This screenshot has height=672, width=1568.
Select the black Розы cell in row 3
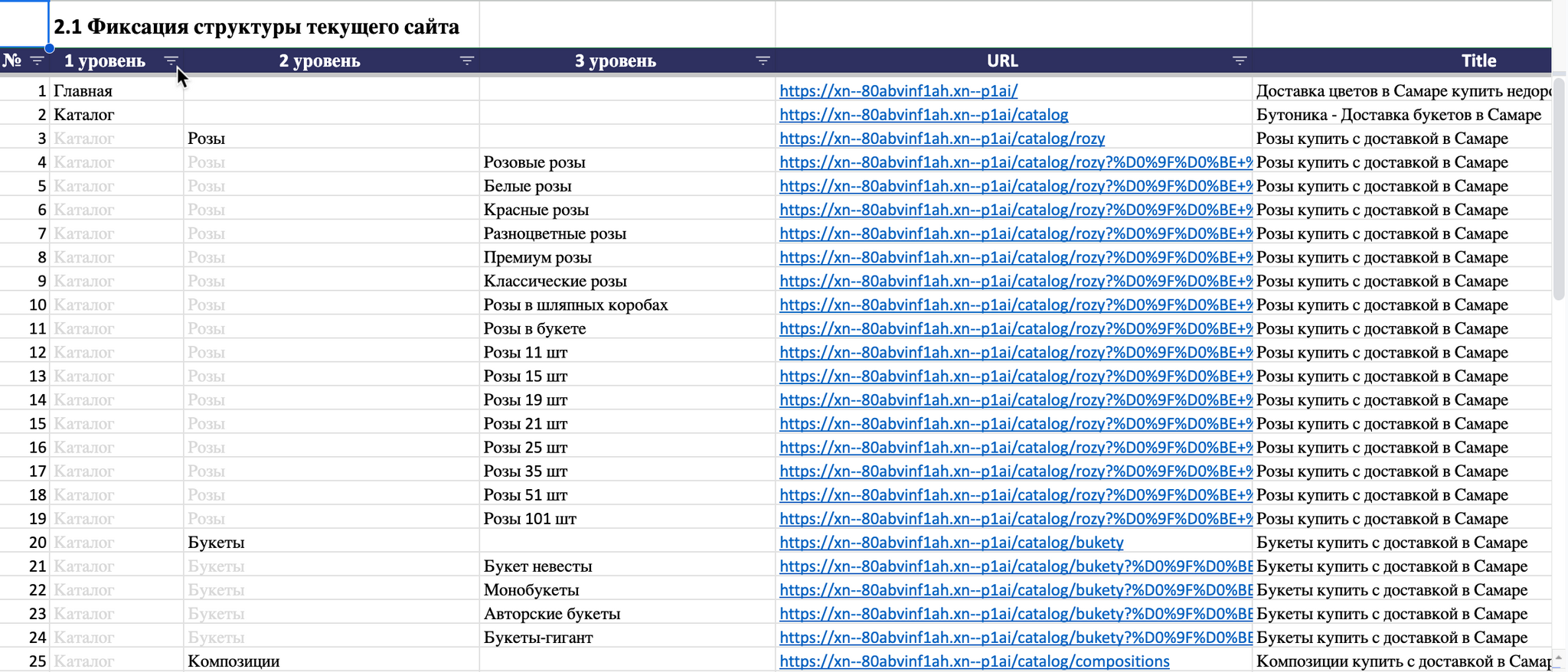click(332, 139)
